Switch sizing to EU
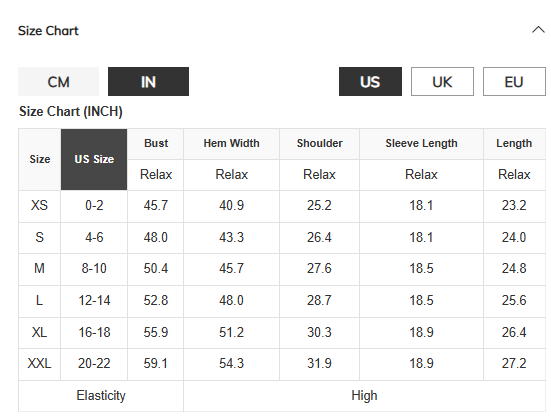The image size is (551, 419). (x=514, y=82)
